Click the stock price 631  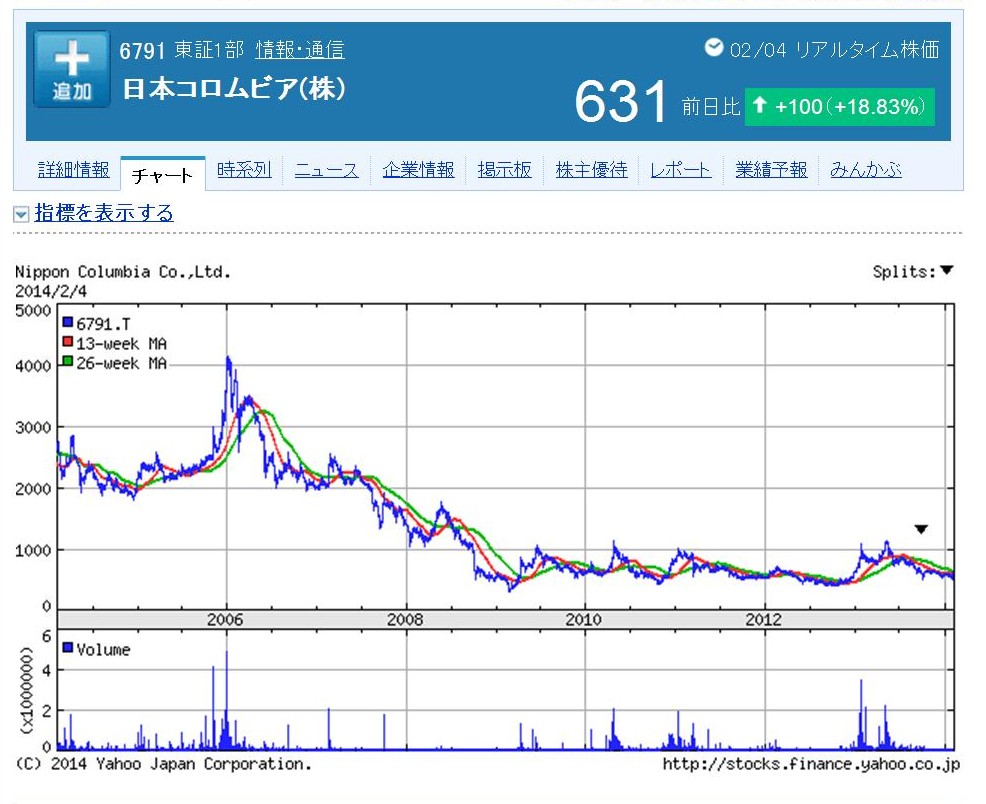tap(621, 101)
